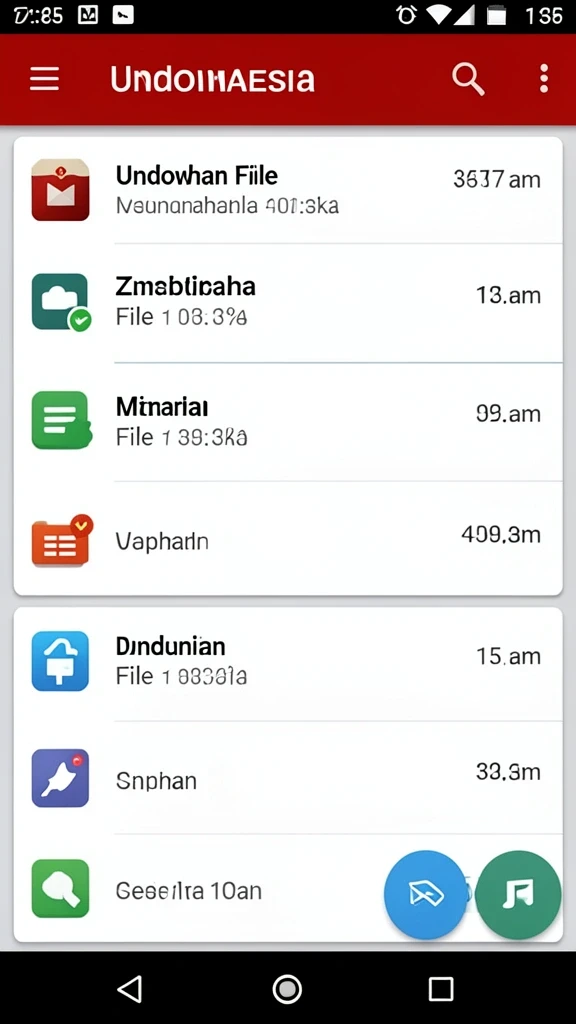Screen dimensions: 576x1024
Task: Tap the teal cloud icon with green check
Action: pyautogui.click(x=61, y=302)
